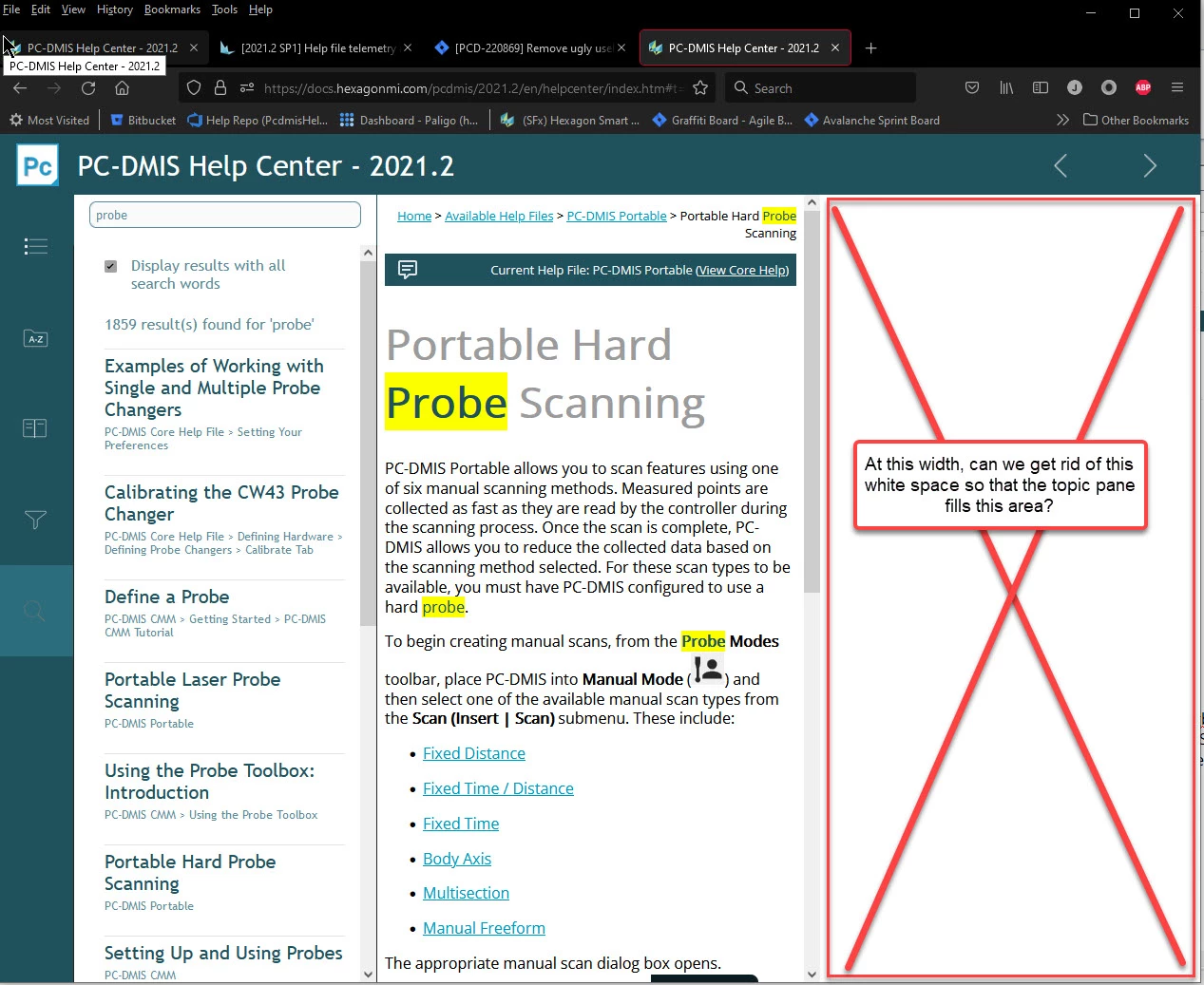Screen dimensions: 1204x985
Task: Click the browser Back arrow
Action: (x=20, y=88)
